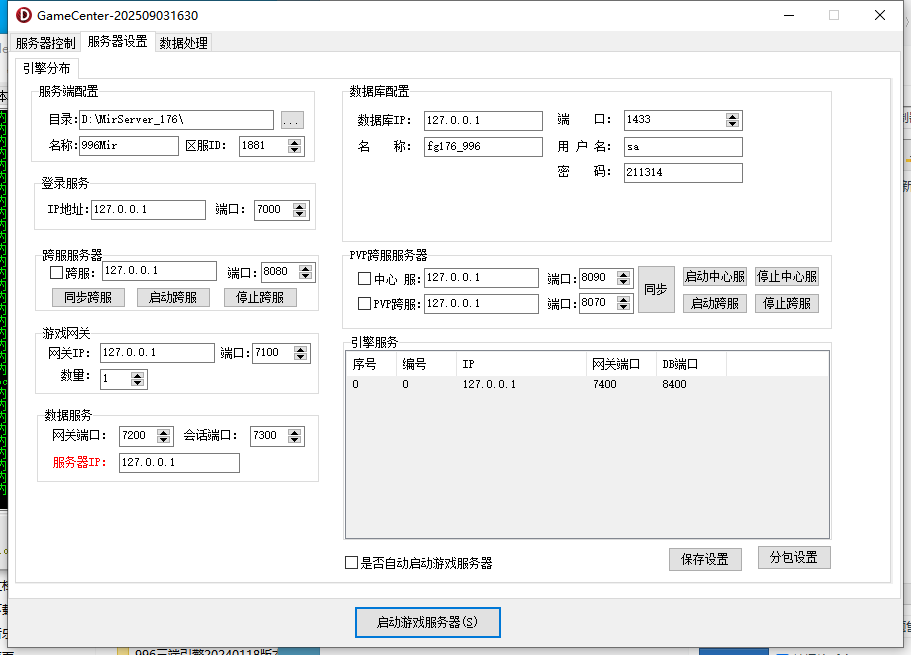Increase 会话端口 7300 value
The image size is (911, 655).
click(x=295, y=432)
